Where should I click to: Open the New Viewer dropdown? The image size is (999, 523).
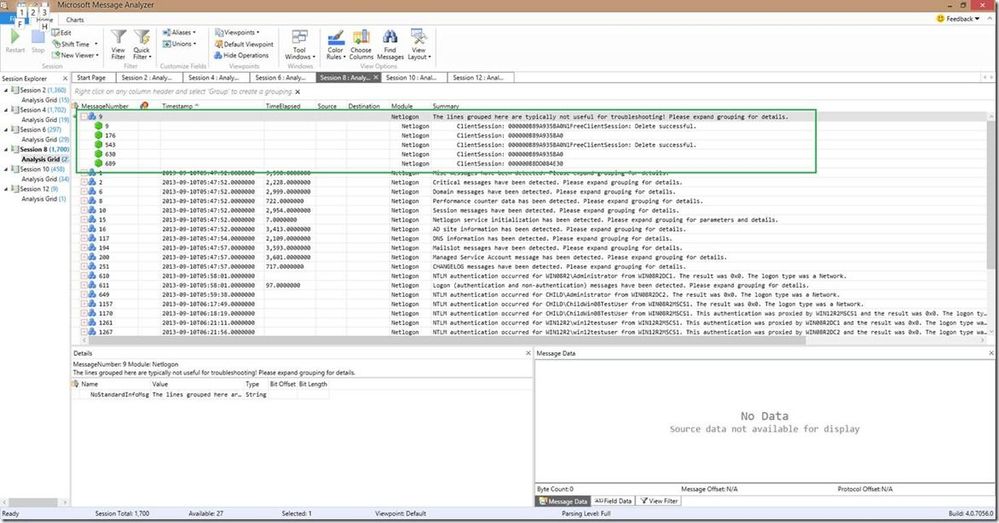point(75,55)
